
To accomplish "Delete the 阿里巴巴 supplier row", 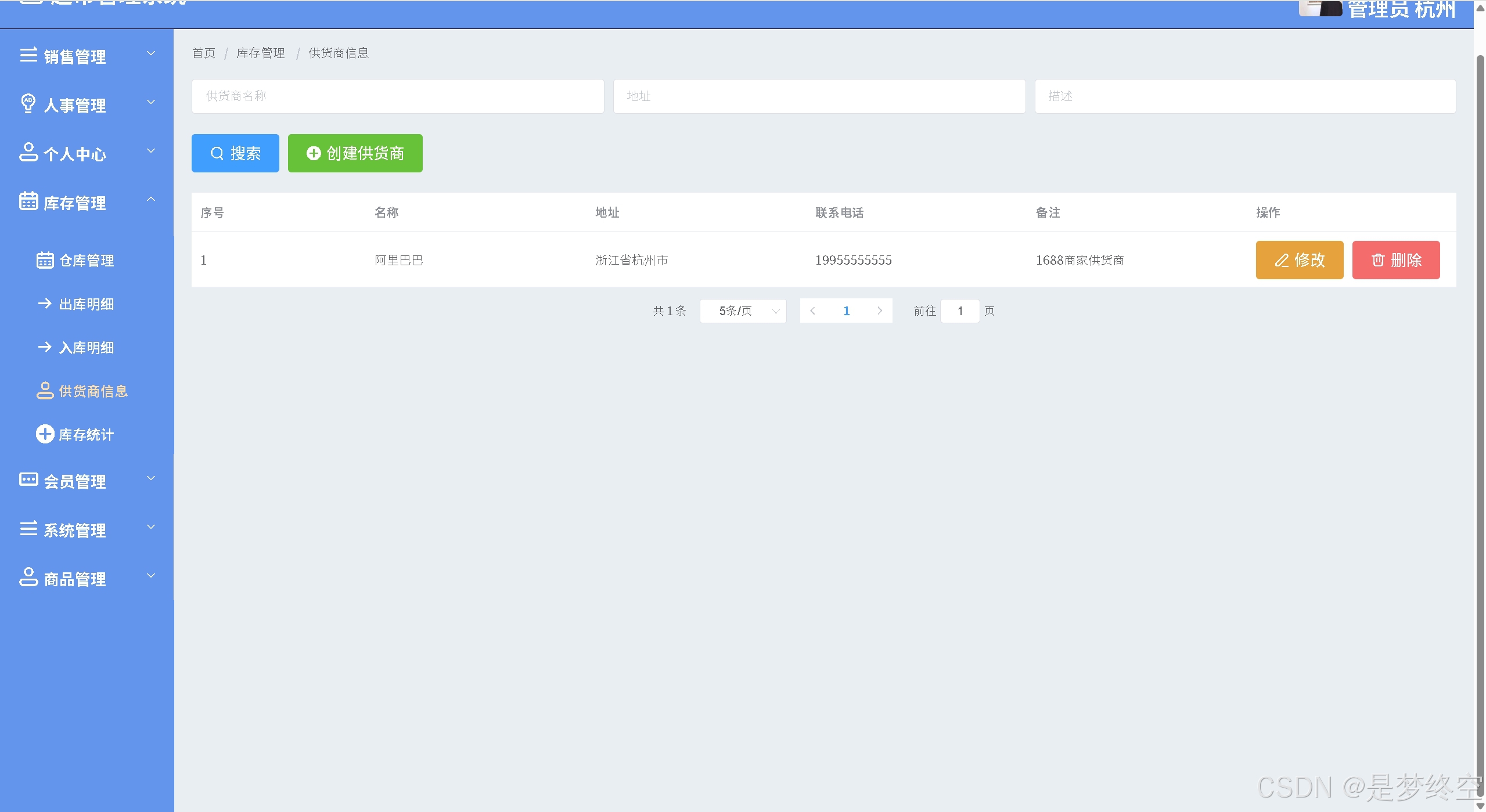I will click(1395, 260).
